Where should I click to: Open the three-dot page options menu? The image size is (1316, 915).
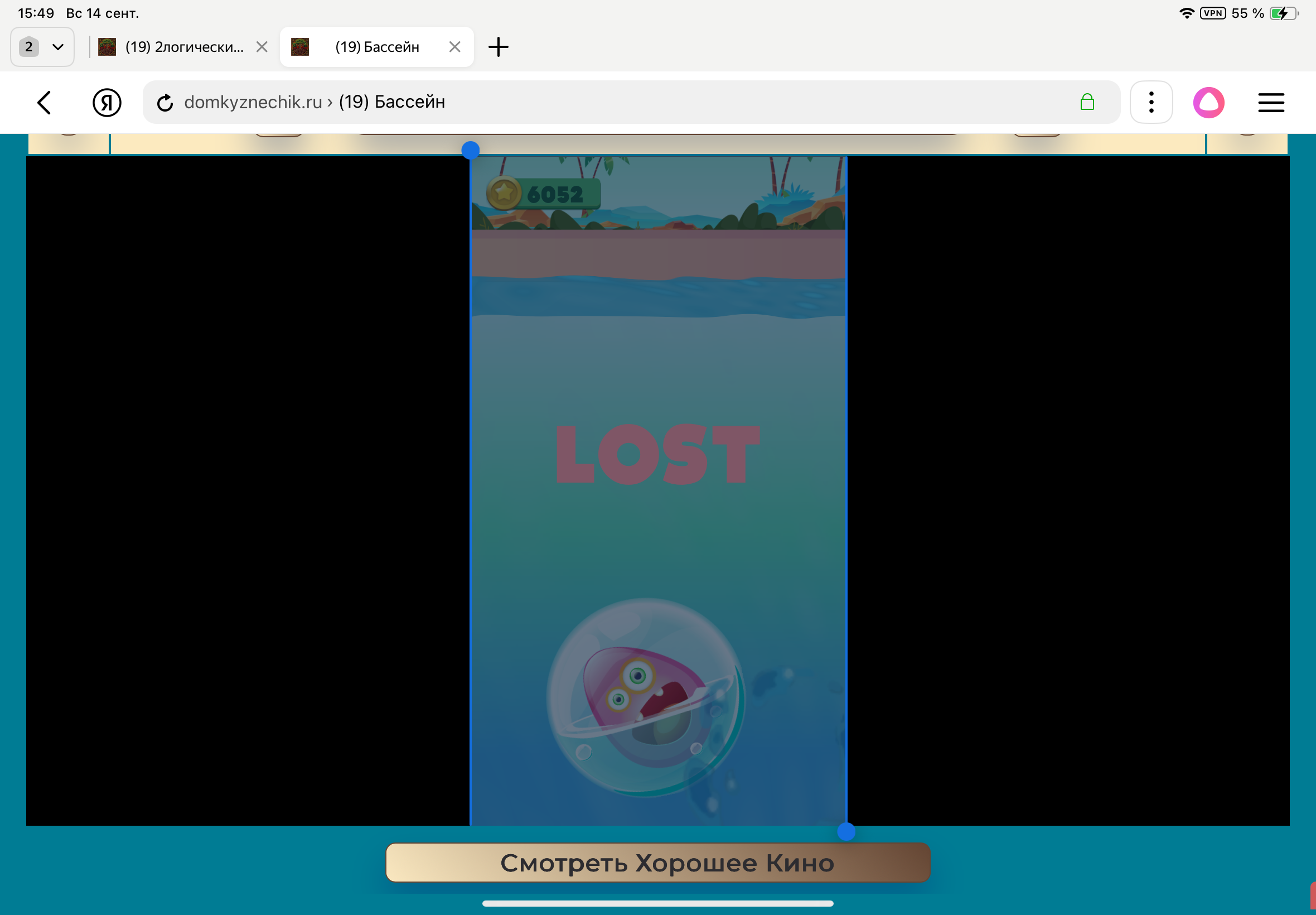(x=1150, y=103)
